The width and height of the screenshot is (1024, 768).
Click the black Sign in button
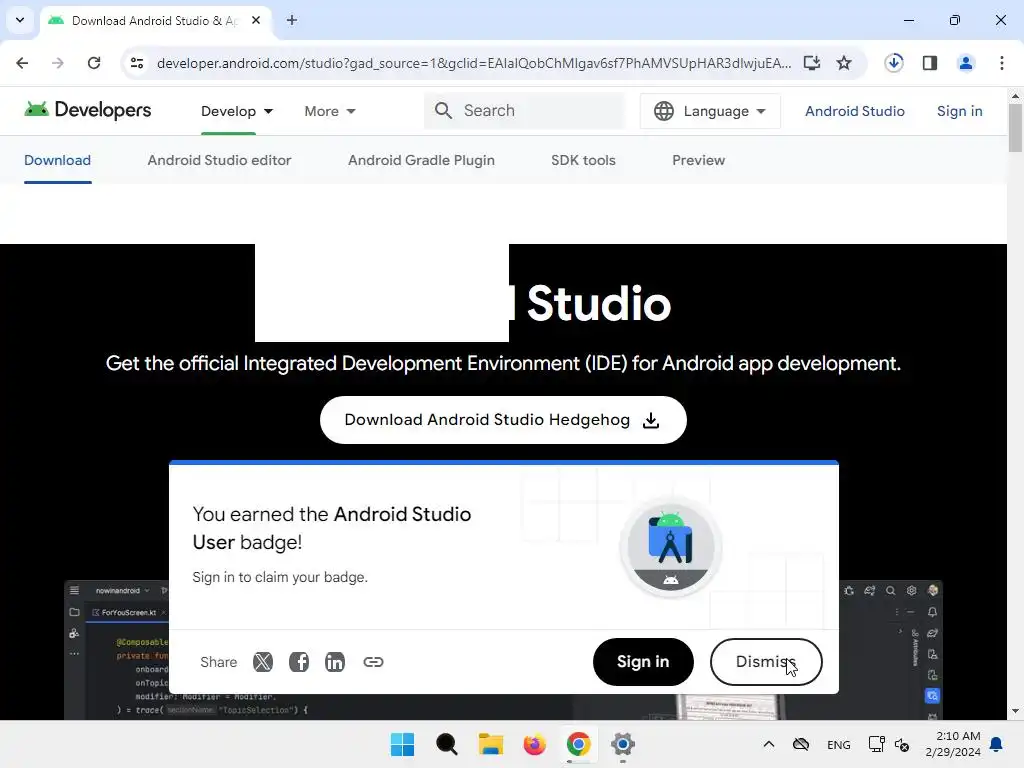point(643,662)
